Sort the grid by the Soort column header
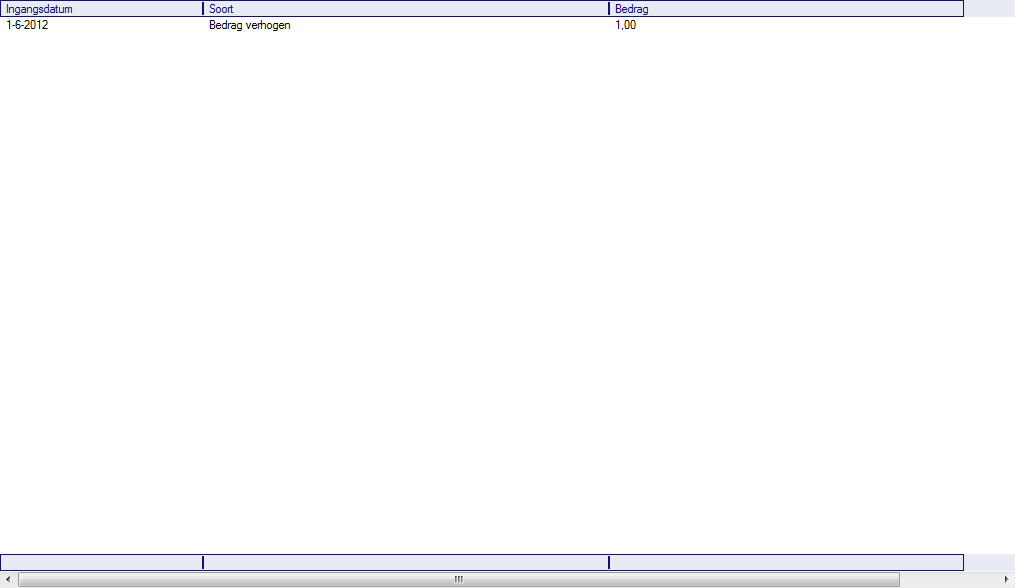Viewport: 1015px width, 588px height. point(405,9)
